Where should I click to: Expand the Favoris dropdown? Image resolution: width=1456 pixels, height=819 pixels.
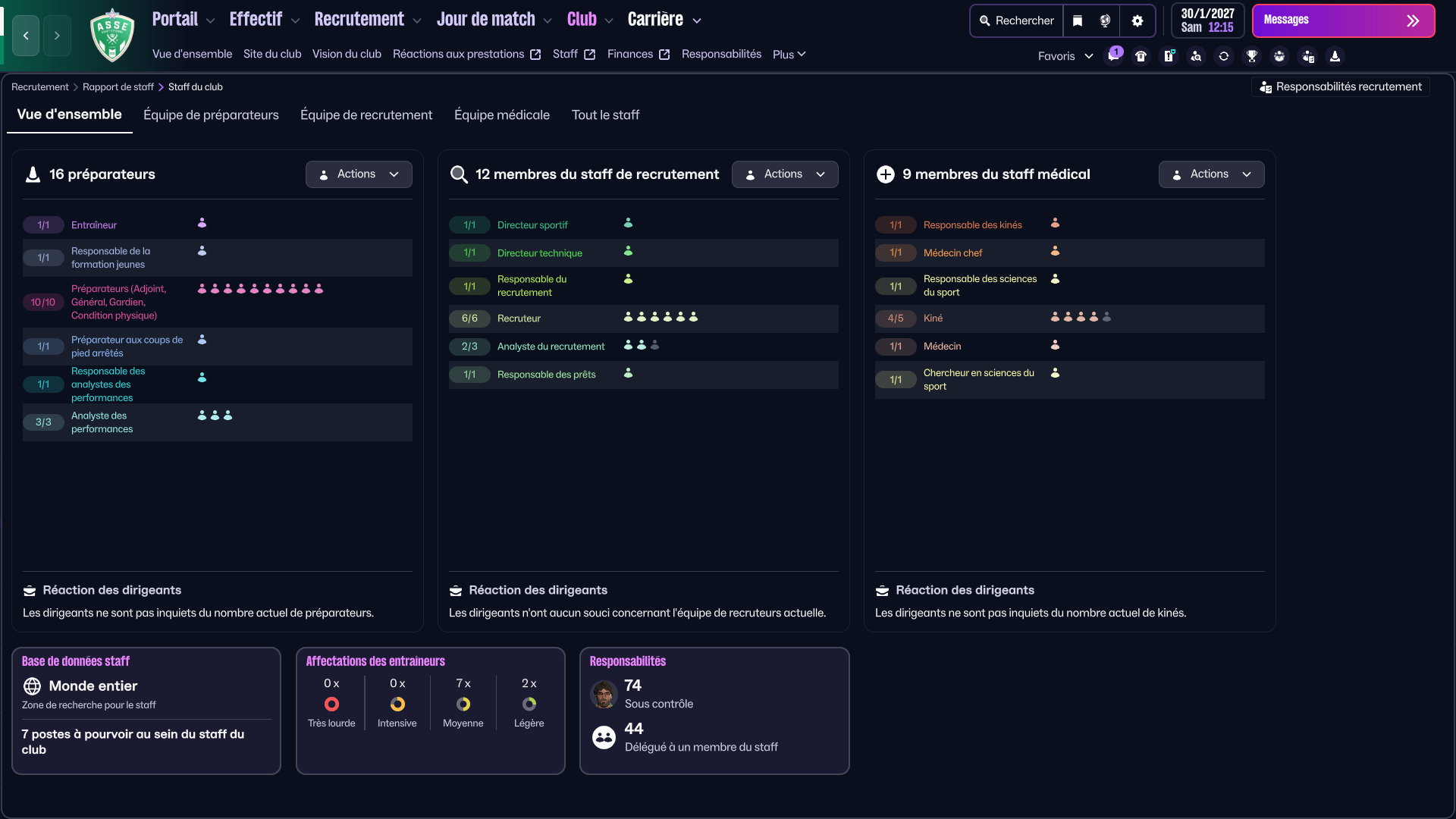tap(1065, 56)
